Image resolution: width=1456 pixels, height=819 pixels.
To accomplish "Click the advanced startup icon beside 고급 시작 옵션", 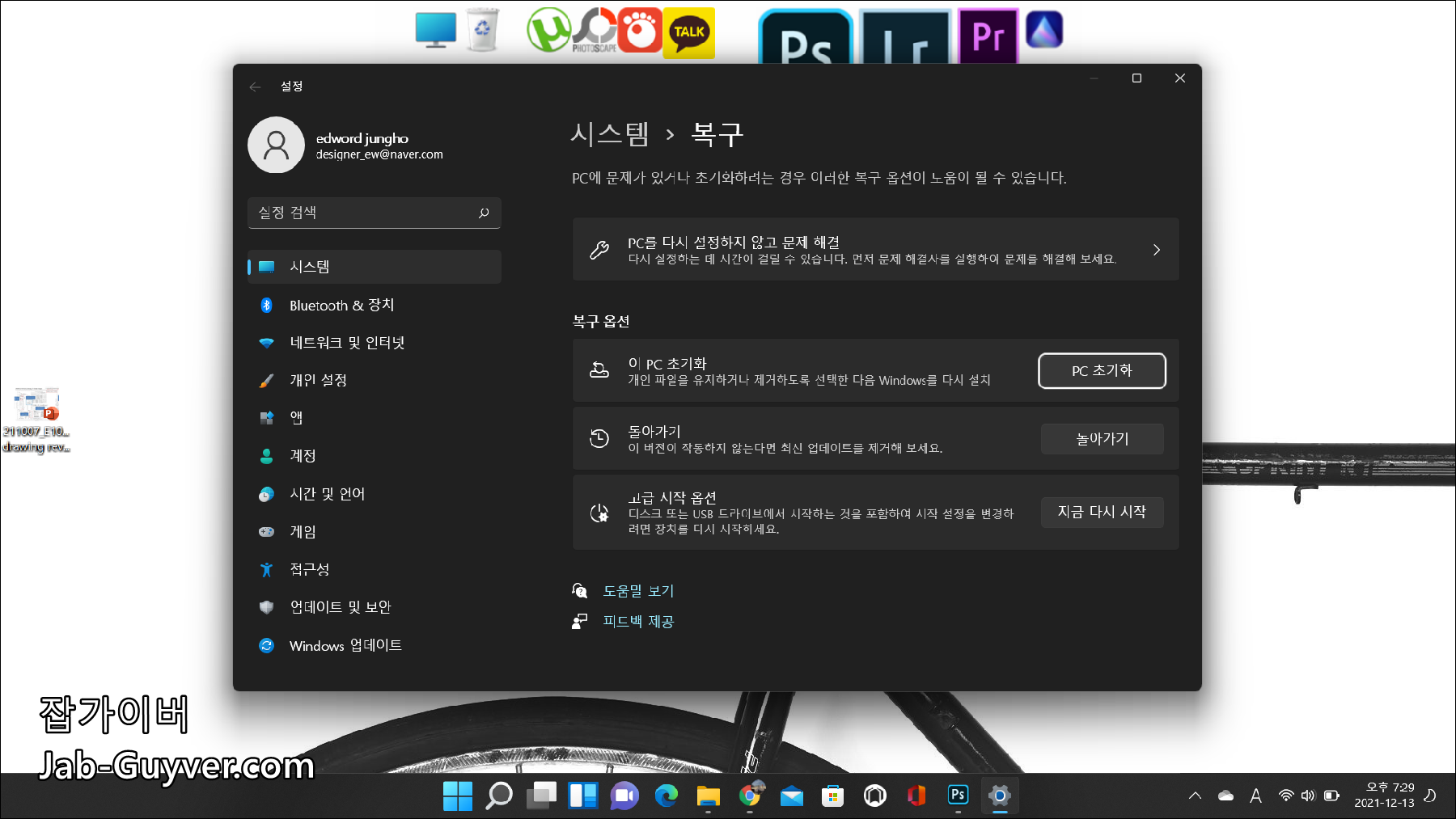I will [x=599, y=513].
